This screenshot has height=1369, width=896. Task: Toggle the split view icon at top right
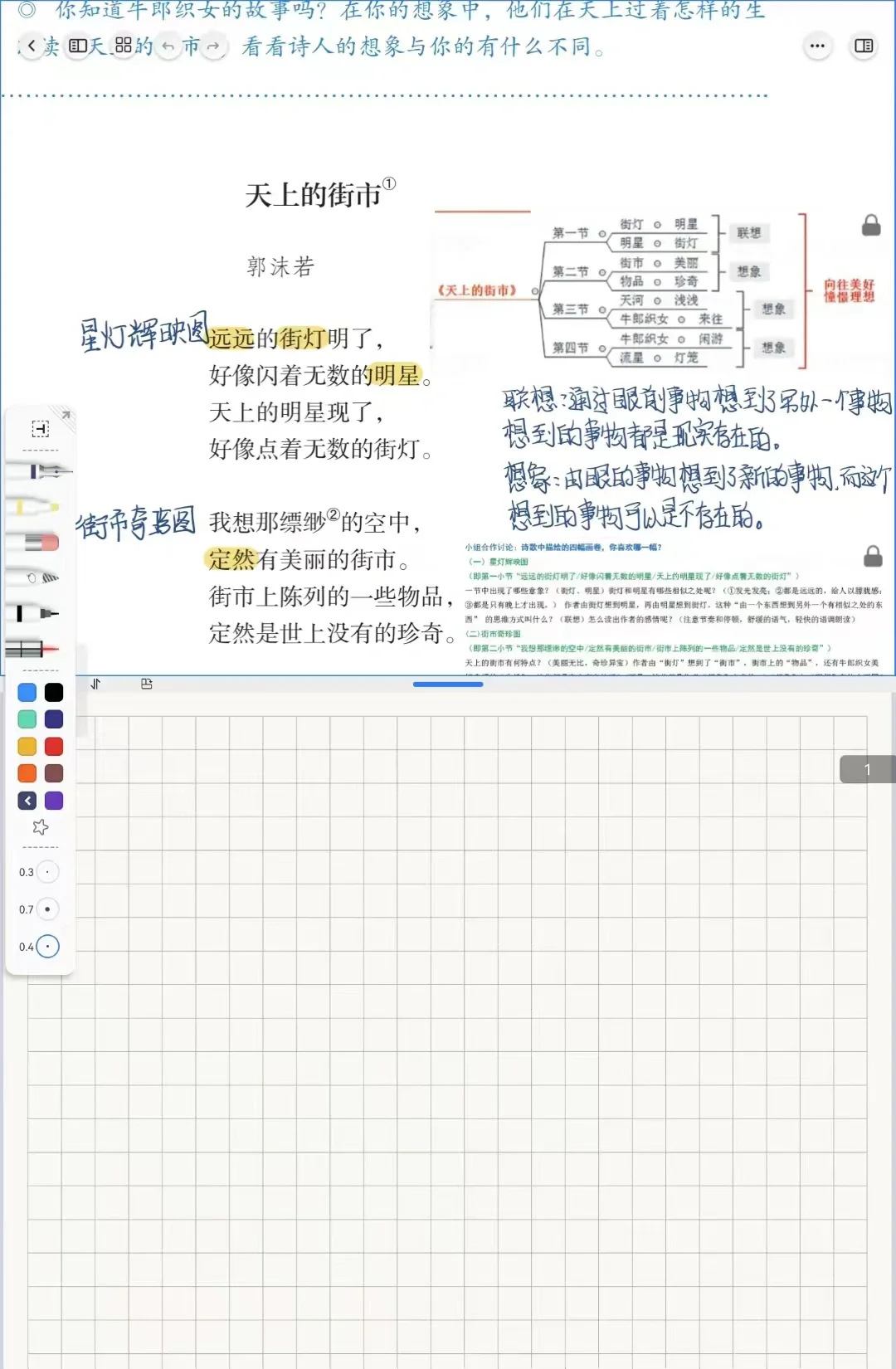click(x=864, y=46)
